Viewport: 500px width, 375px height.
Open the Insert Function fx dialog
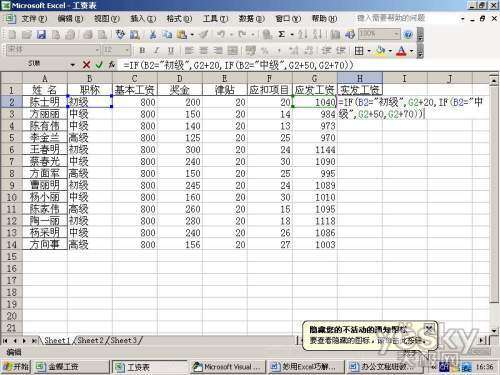tap(112, 64)
